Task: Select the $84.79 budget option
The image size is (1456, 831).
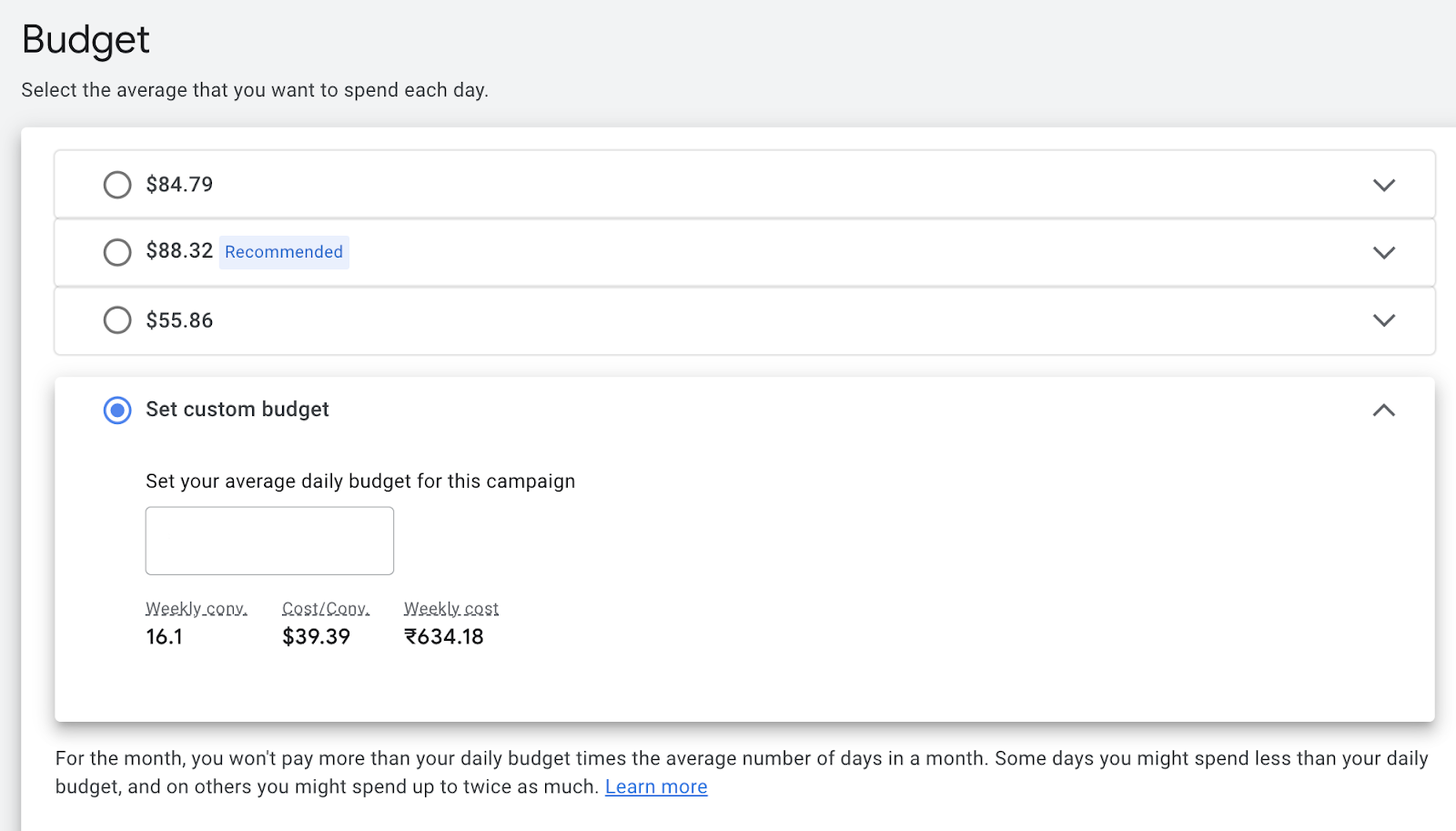Action: [117, 184]
